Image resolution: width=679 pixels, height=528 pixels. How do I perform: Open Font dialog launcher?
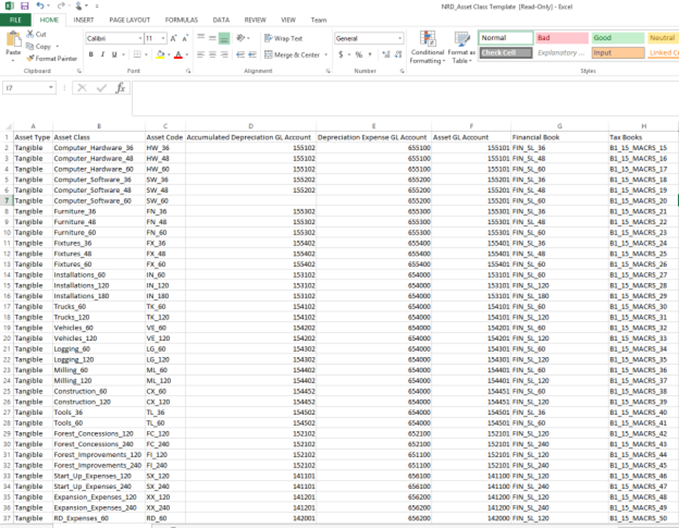tap(188, 71)
